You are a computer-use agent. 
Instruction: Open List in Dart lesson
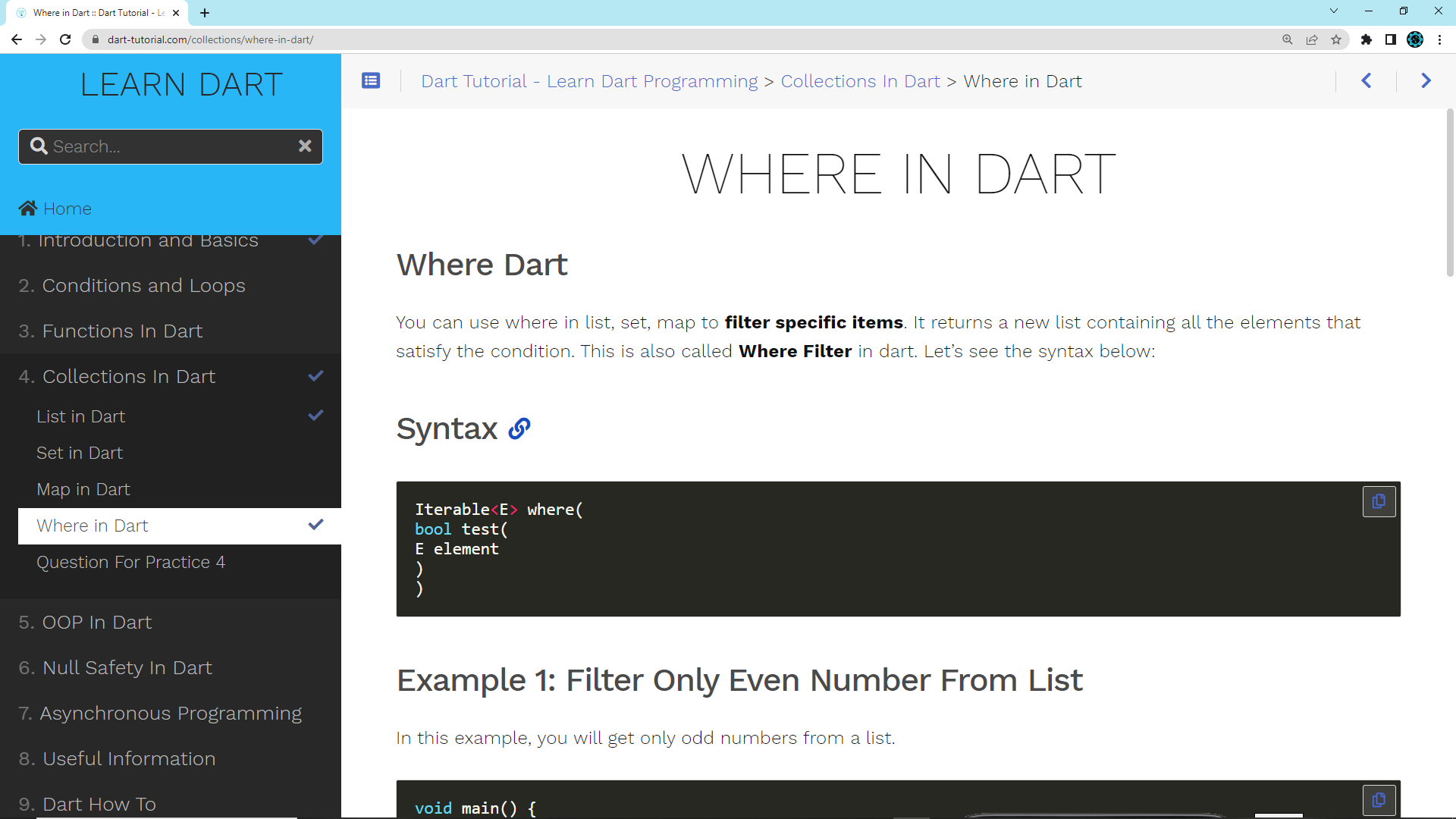pyautogui.click(x=80, y=416)
